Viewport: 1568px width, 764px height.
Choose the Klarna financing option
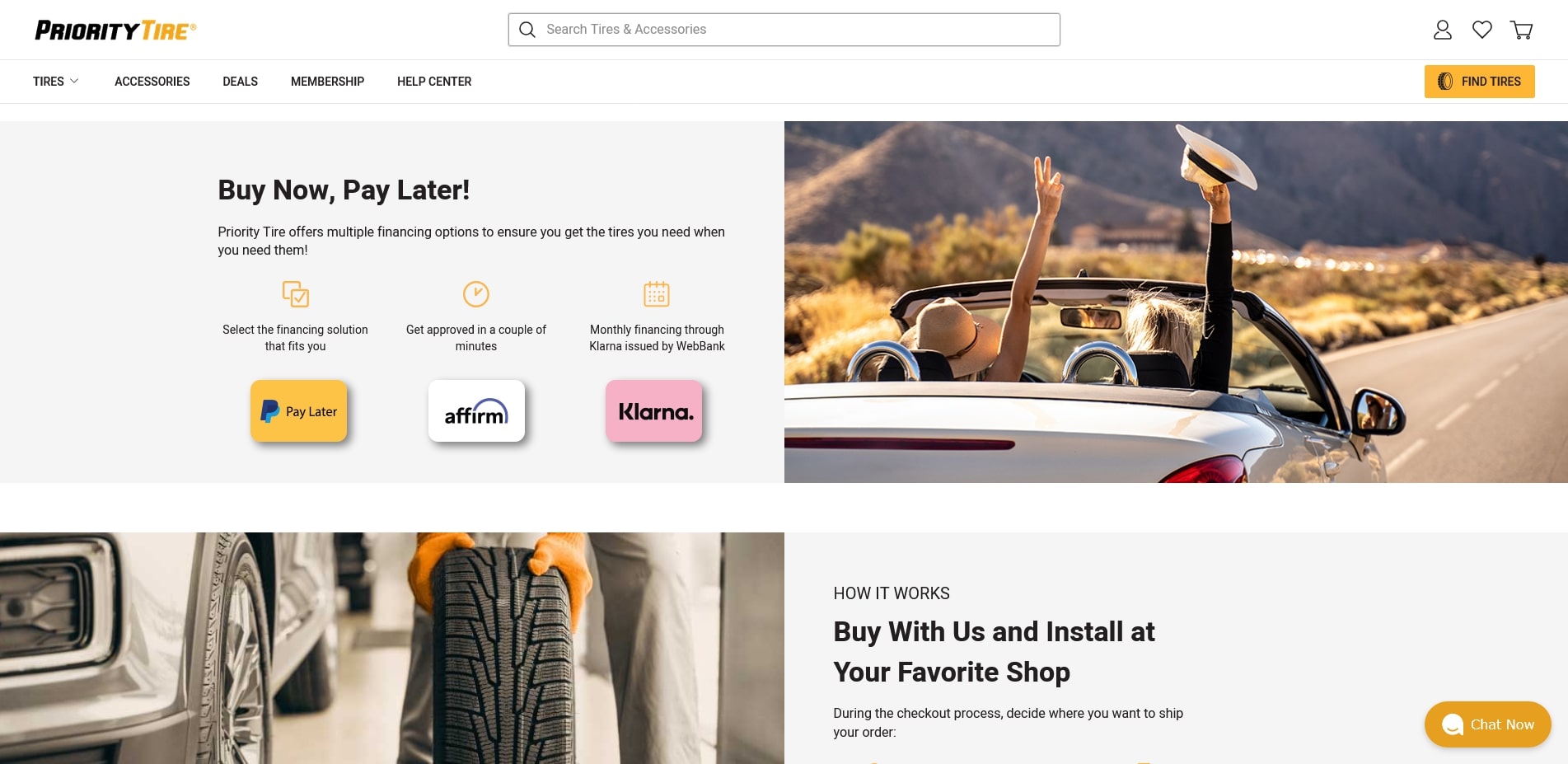[x=654, y=411]
